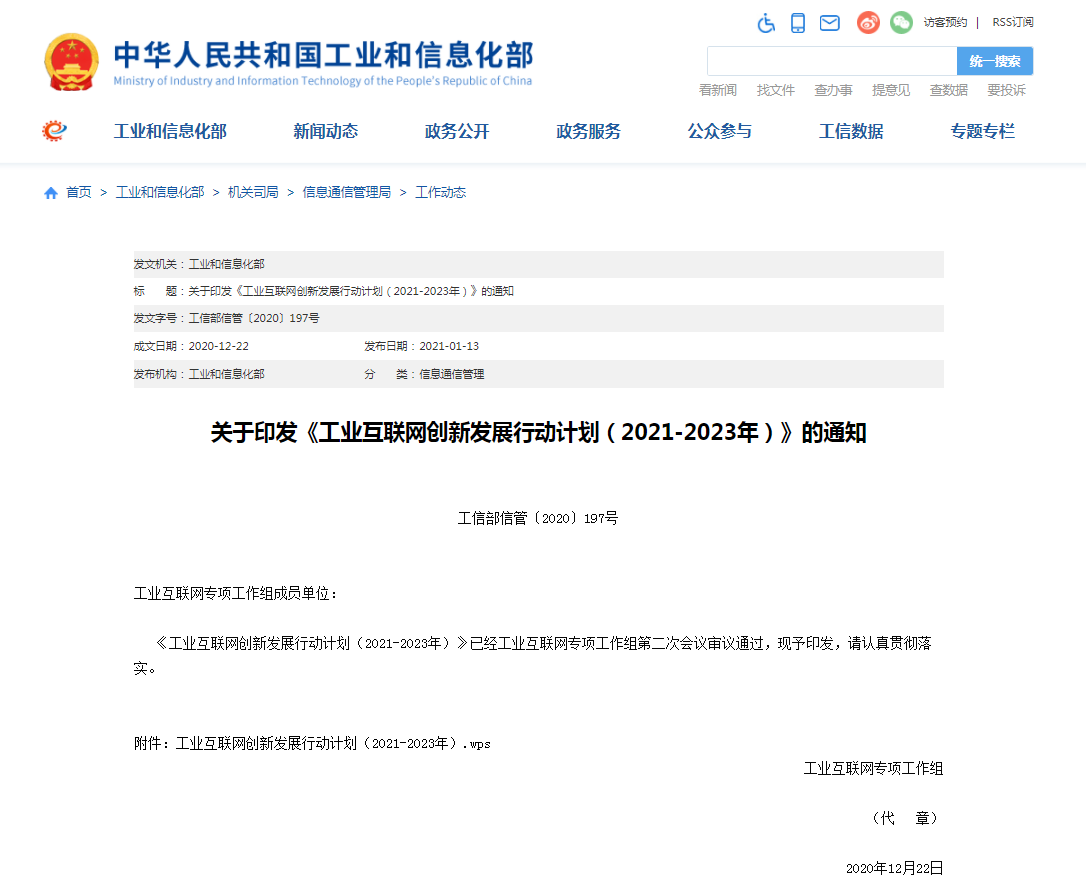Open the 政务公开 navigation menu

tap(457, 131)
